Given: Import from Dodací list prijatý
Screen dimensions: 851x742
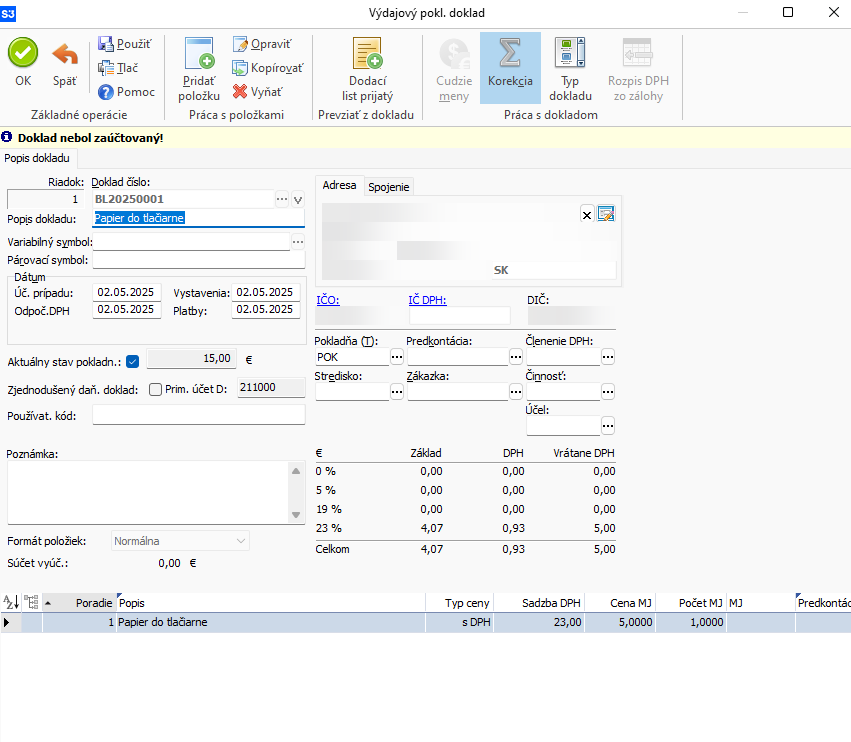Looking at the screenshot, I should [367, 69].
